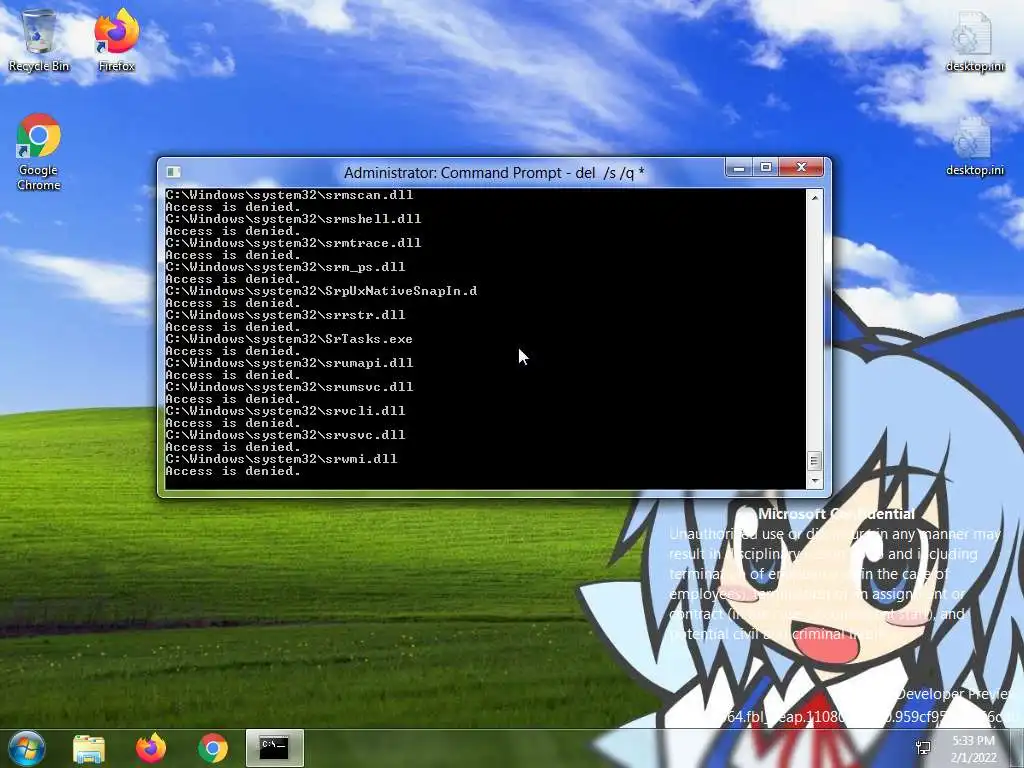Launch Firefox from the taskbar

pyautogui.click(x=151, y=748)
